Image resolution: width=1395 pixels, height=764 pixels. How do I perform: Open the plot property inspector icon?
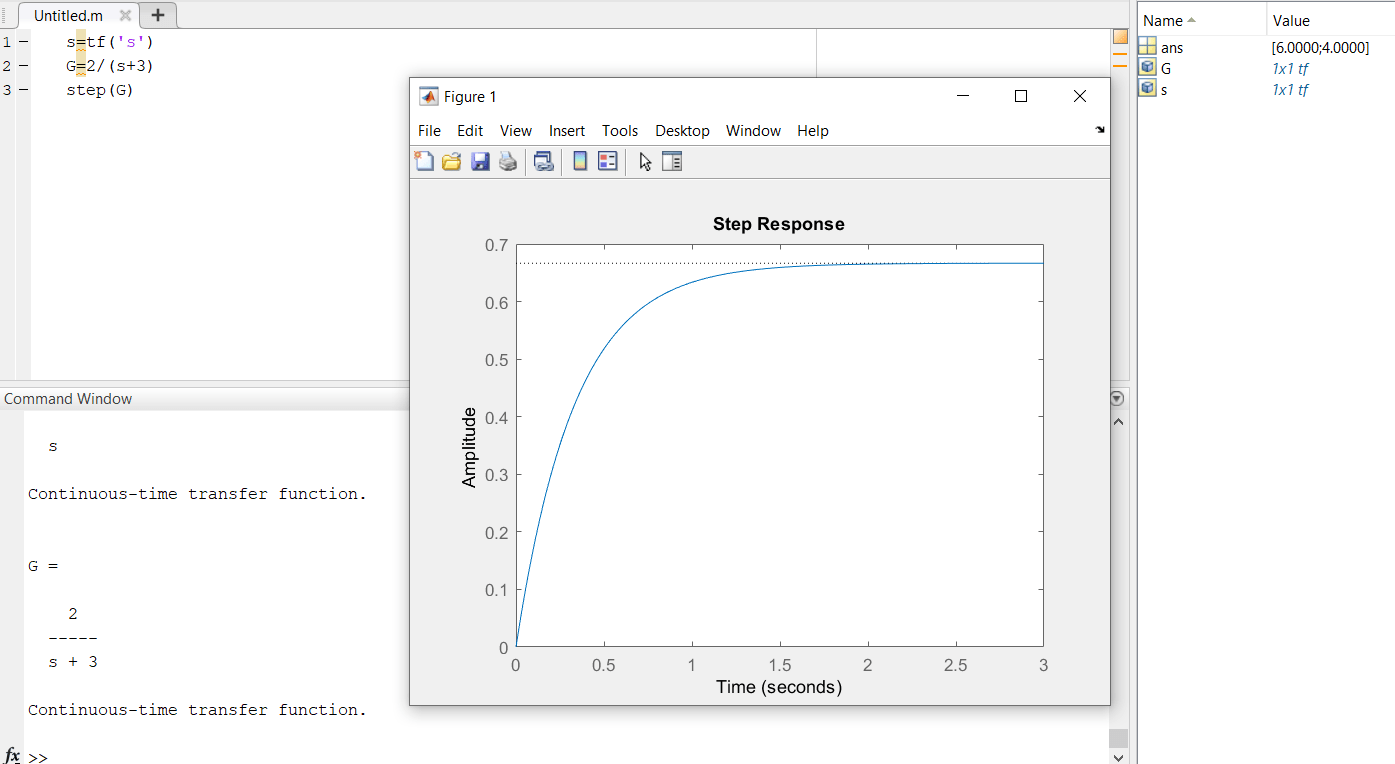[672, 161]
